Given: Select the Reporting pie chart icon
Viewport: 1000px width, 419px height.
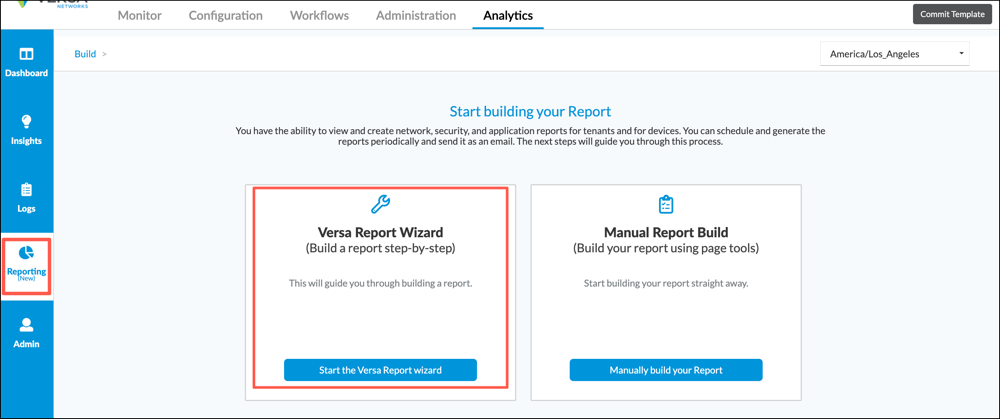Looking at the screenshot, I should [x=26, y=253].
